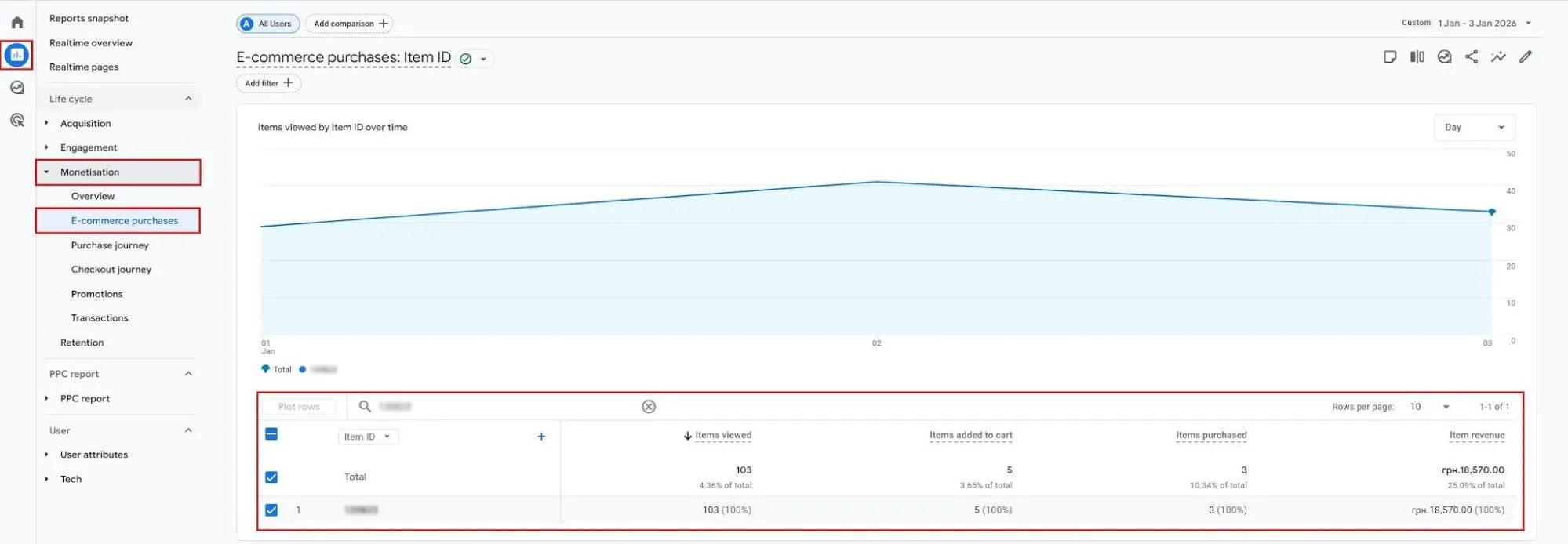Click the Add comparison button
Viewport: 1568px width, 544px height.
click(350, 24)
